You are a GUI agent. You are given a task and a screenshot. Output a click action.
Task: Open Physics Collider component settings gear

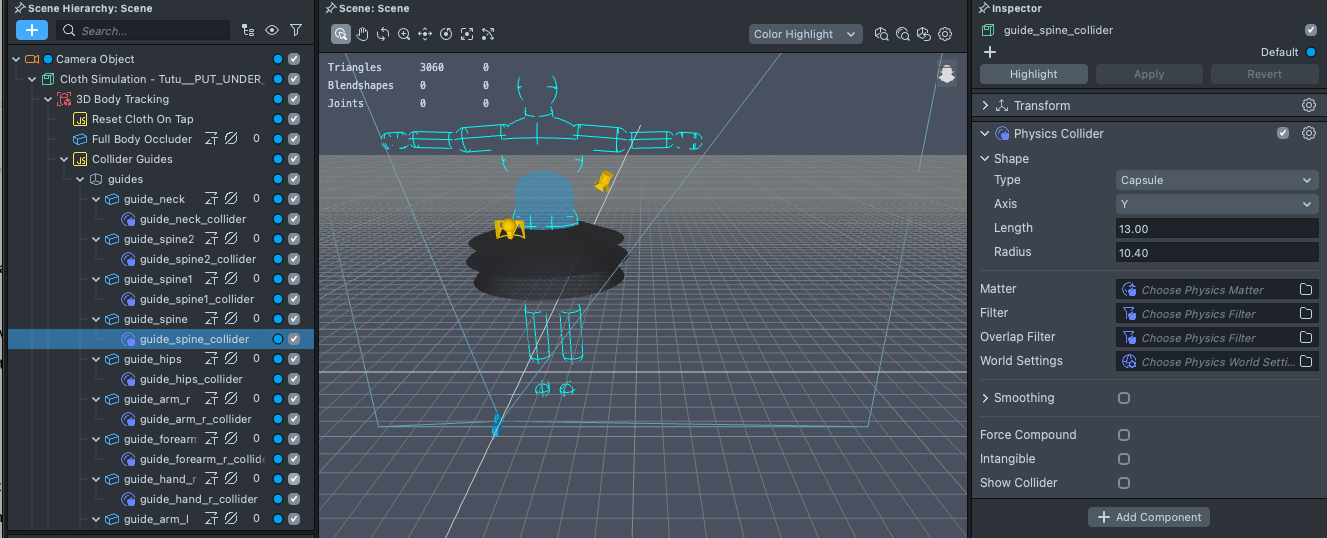1308,134
